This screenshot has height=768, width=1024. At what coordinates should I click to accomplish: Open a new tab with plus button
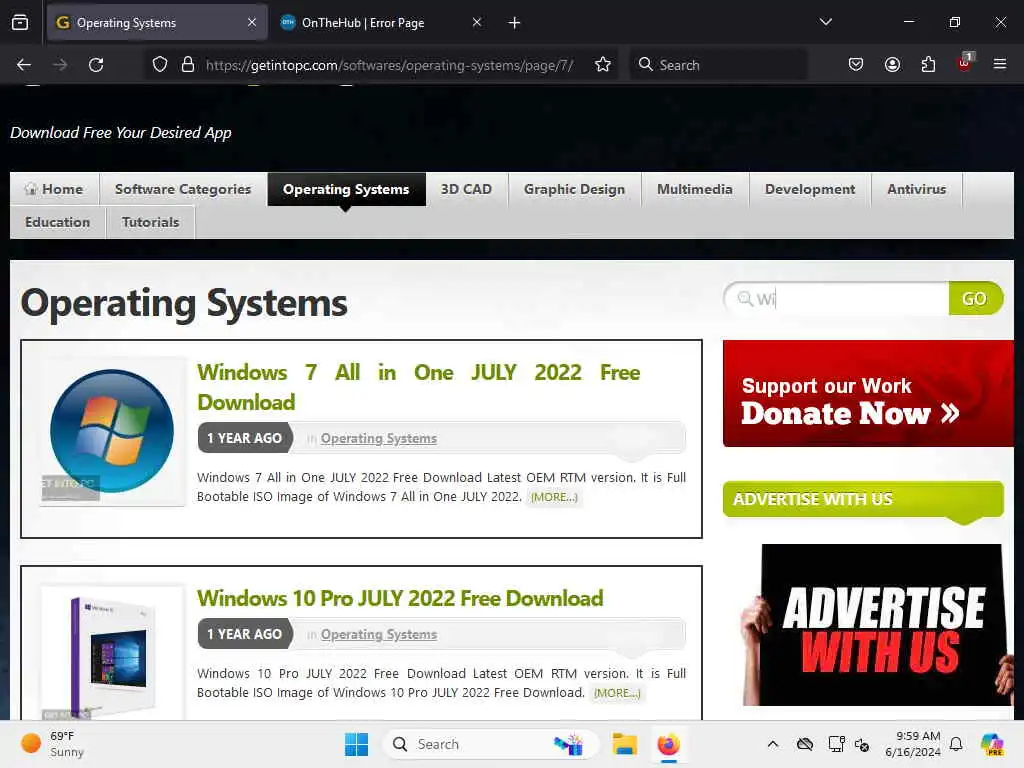[x=515, y=23]
